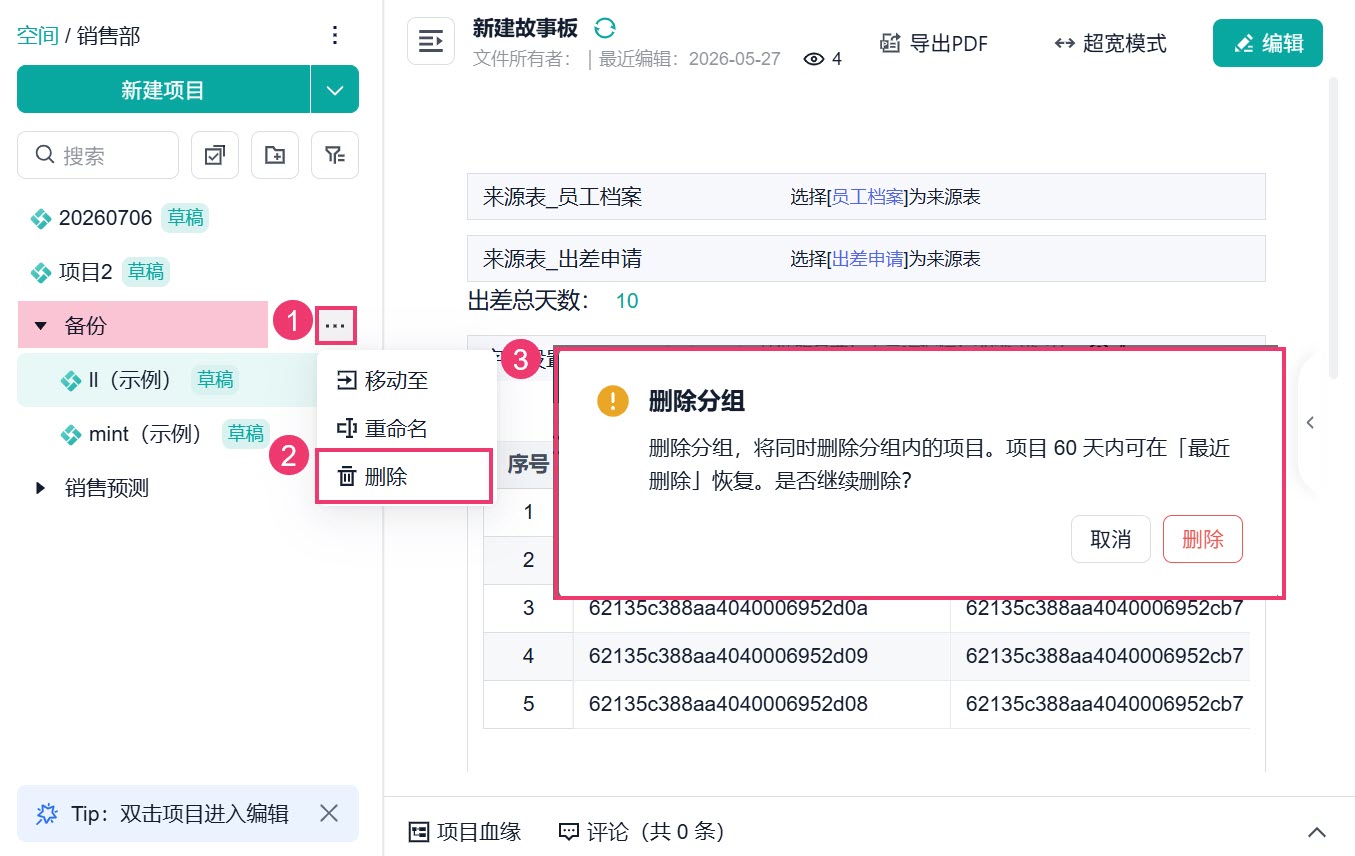This screenshot has width=1355, height=856.
Task: Click 取消 in the delete dialog
Action: 1110,540
